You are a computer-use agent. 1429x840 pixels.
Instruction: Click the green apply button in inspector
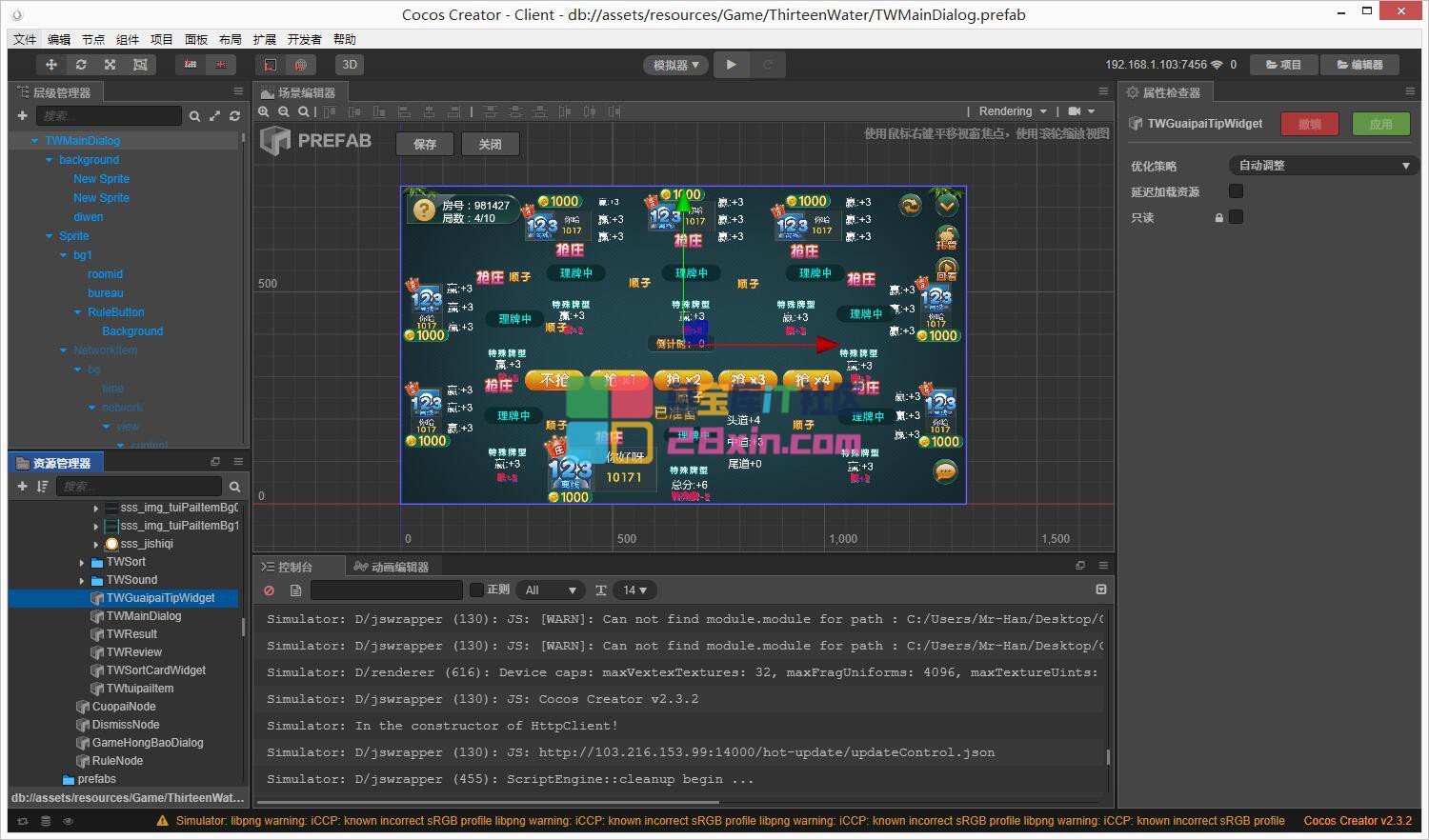(x=1380, y=124)
